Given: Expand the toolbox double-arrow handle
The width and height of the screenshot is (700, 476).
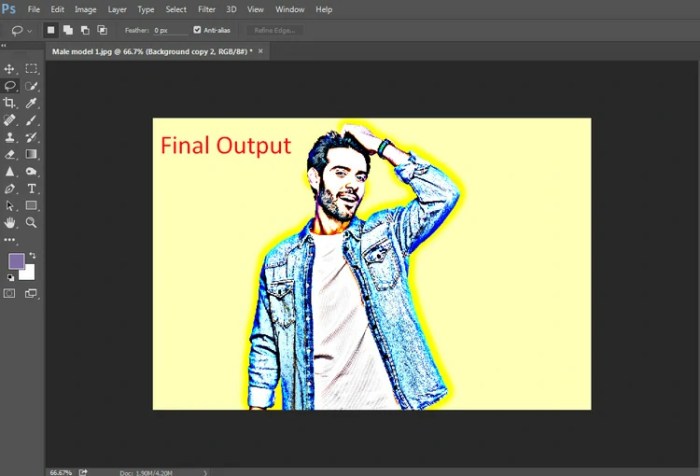Looking at the screenshot, I should click(x=4, y=46).
